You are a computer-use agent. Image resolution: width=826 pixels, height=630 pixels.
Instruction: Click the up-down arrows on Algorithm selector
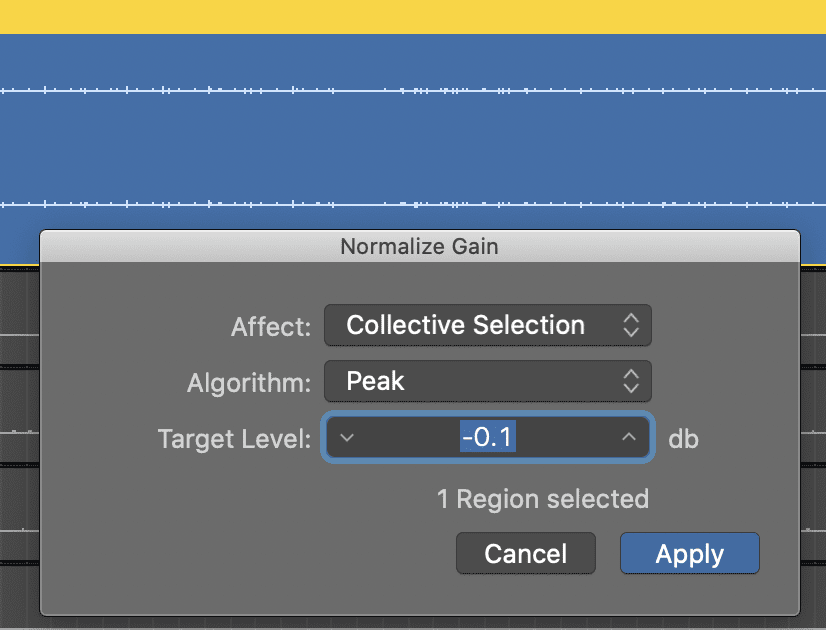631,381
